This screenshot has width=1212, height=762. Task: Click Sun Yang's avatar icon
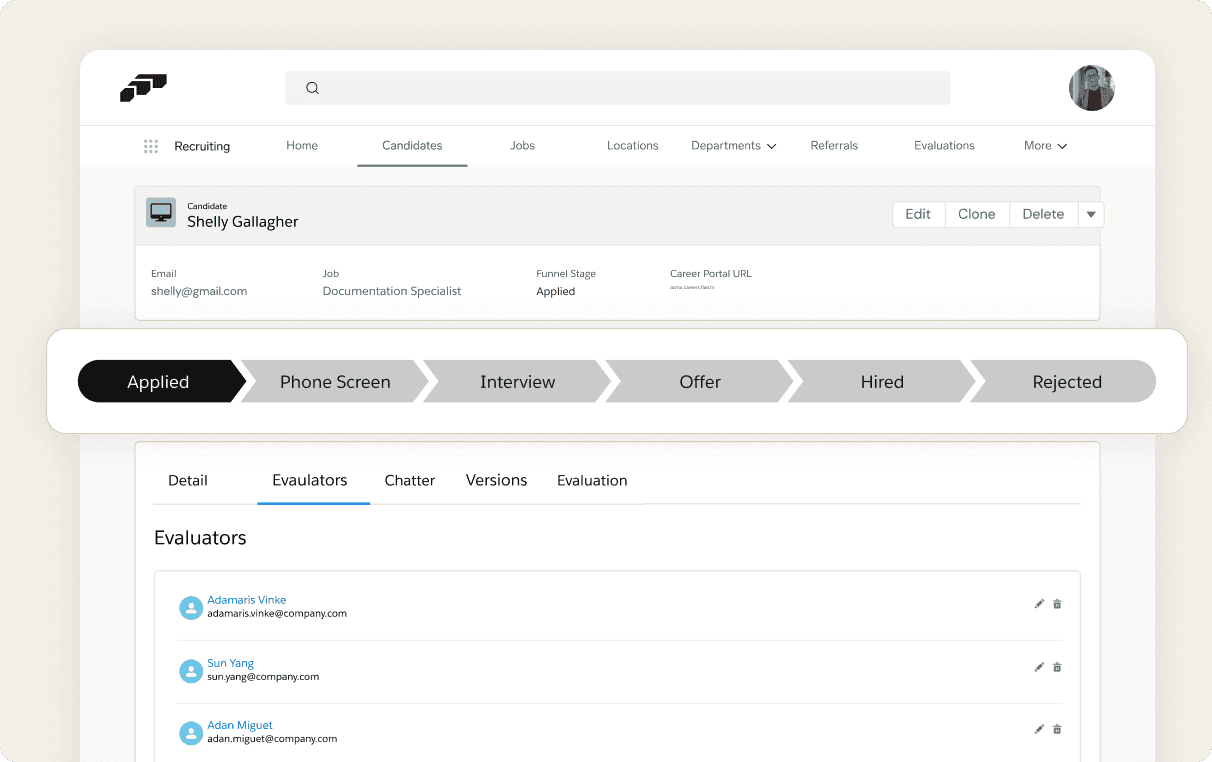(191, 671)
